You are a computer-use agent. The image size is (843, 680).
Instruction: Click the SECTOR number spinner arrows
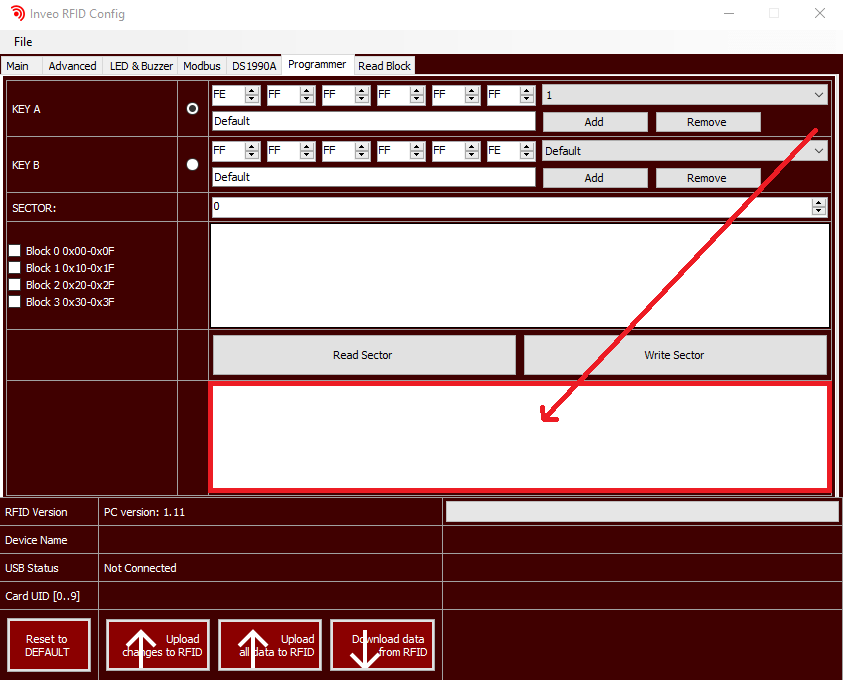pos(819,207)
